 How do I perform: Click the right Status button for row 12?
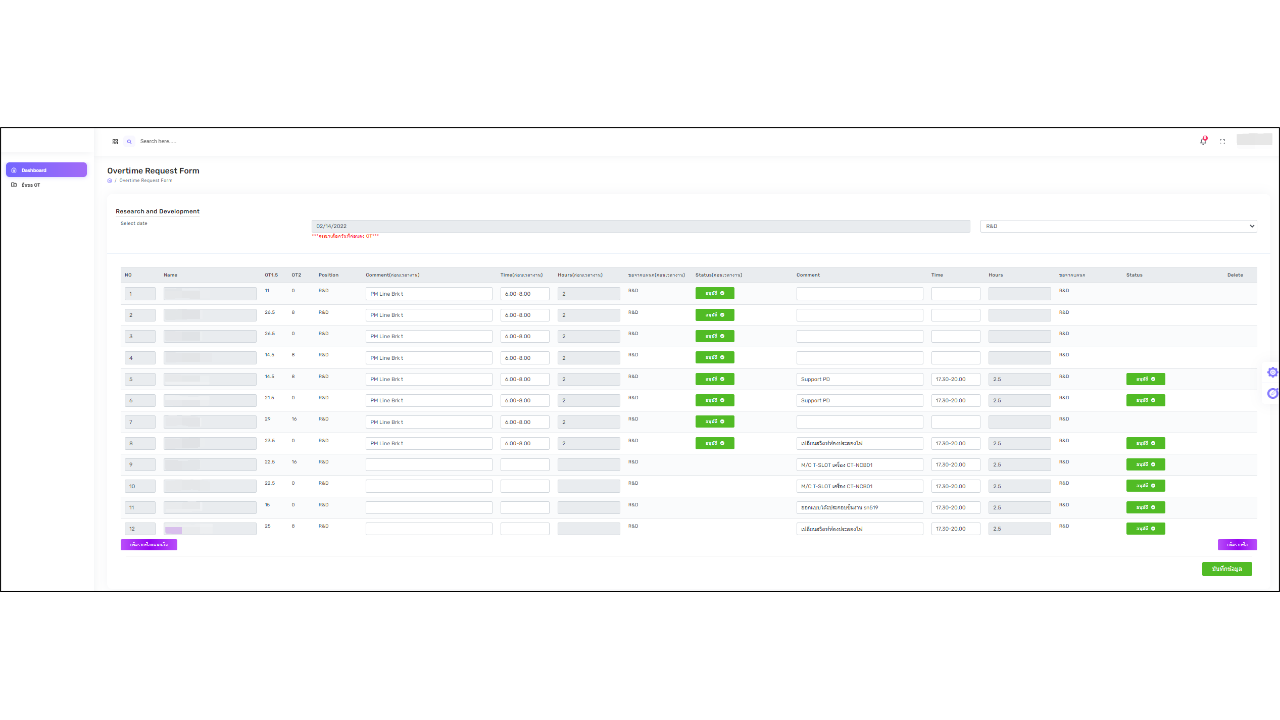tap(1145, 529)
